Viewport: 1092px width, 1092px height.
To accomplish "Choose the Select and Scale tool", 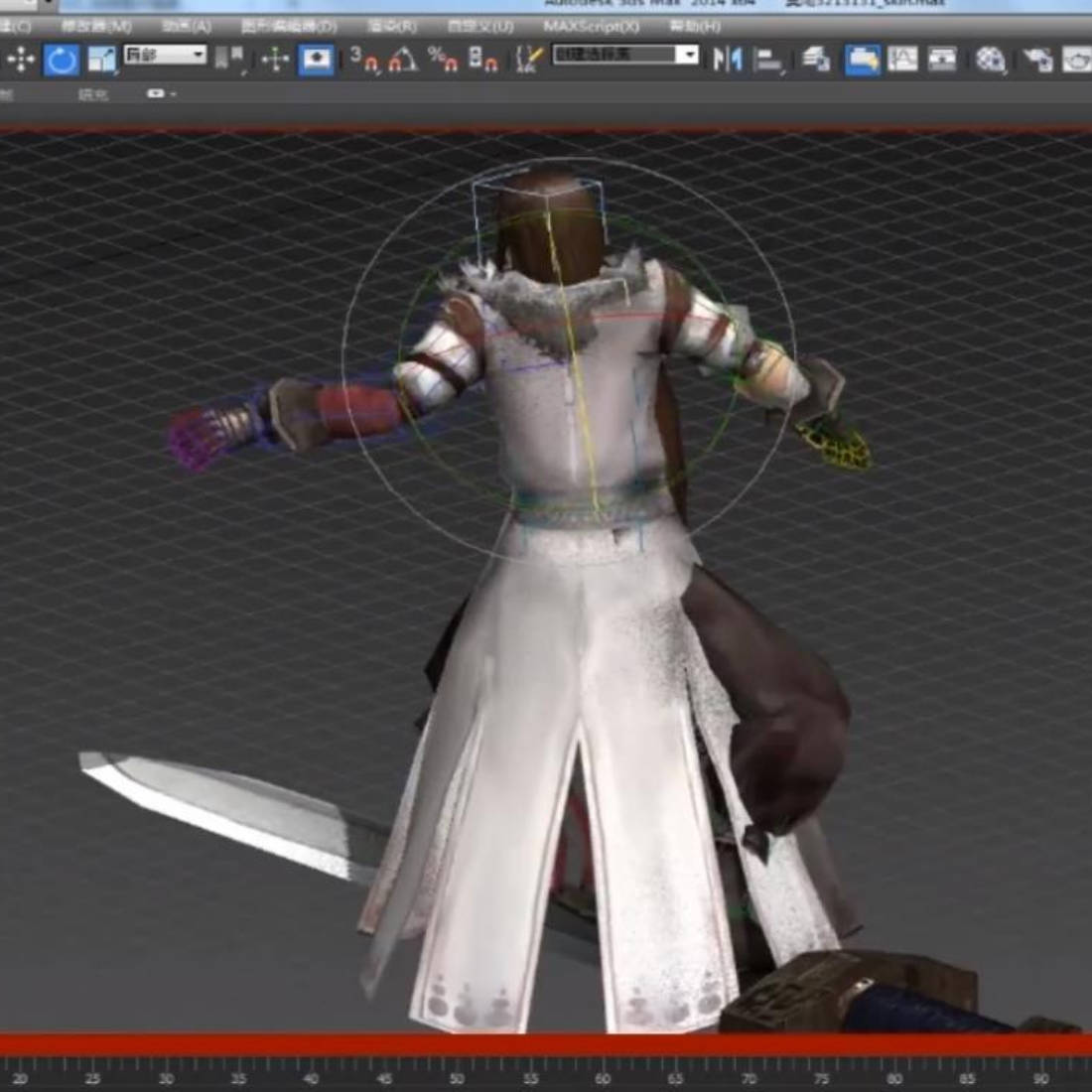I will [101, 60].
